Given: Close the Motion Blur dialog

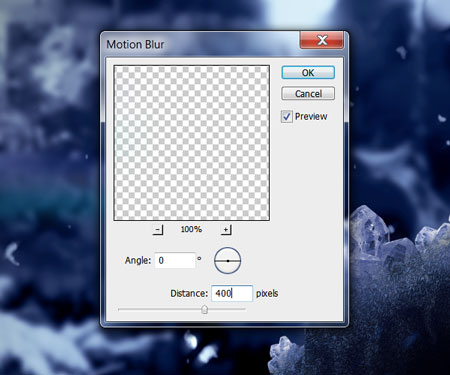Looking at the screenshot, I should 322,40.
